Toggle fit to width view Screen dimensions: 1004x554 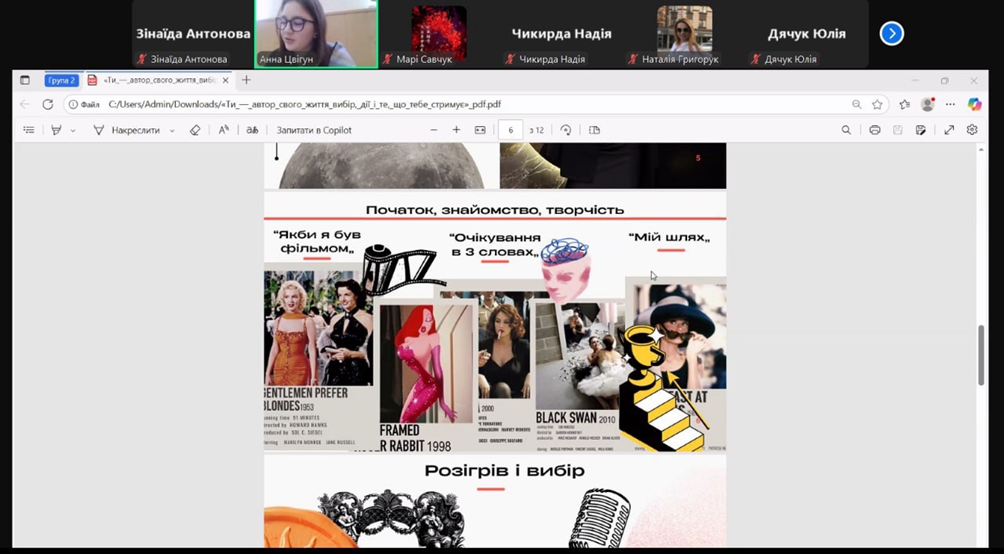pyautogui.click(x=480, y=130)
